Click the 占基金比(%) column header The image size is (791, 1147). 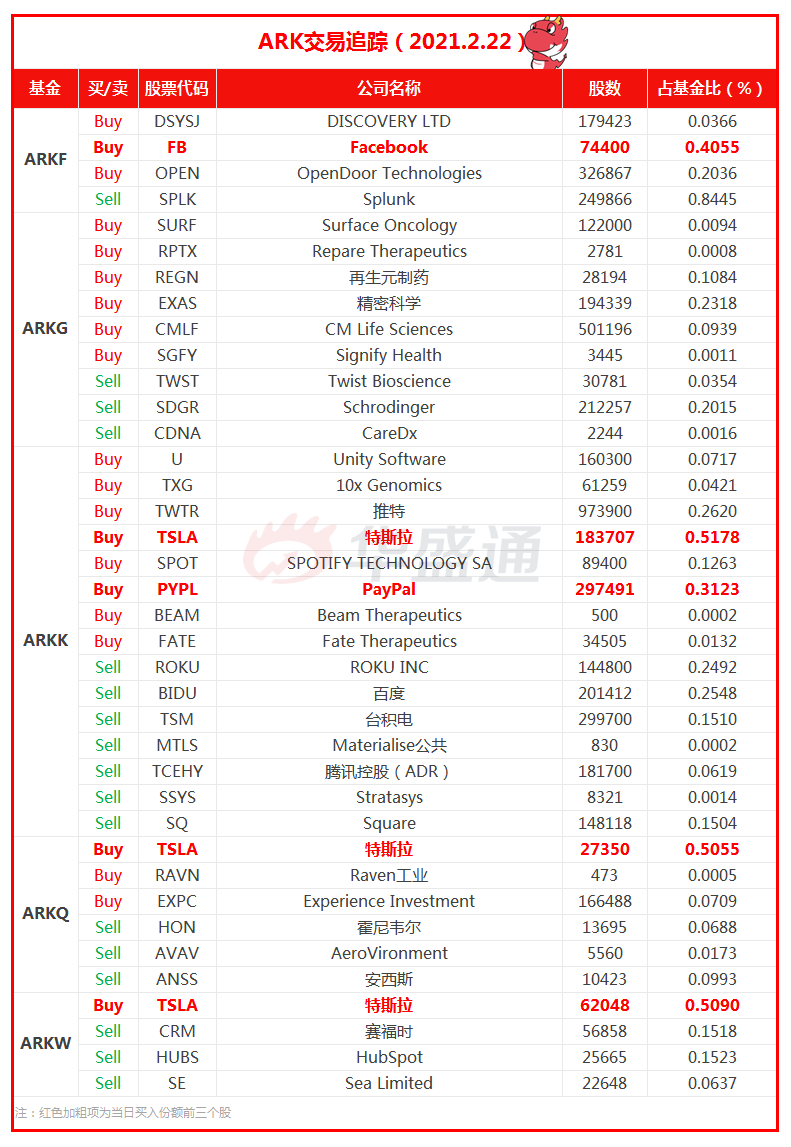pyautogui.click(x=711, y=88)
